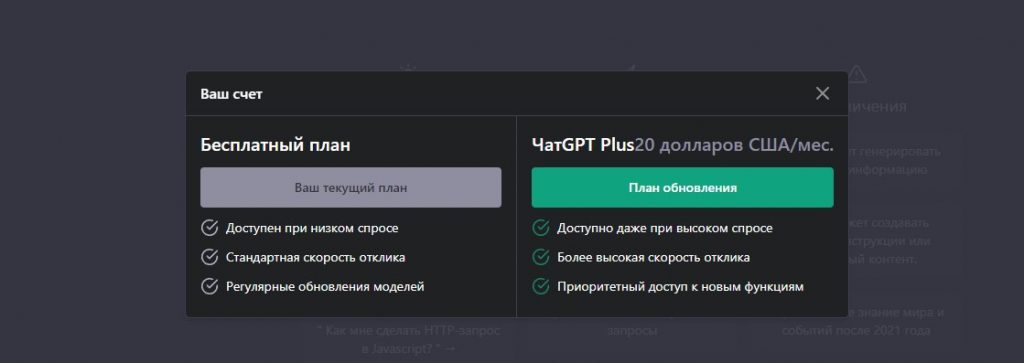Click green checkmark beside Более высокая скорость отклика
This screenshot has height=363, width=1024.
(541, 257)
